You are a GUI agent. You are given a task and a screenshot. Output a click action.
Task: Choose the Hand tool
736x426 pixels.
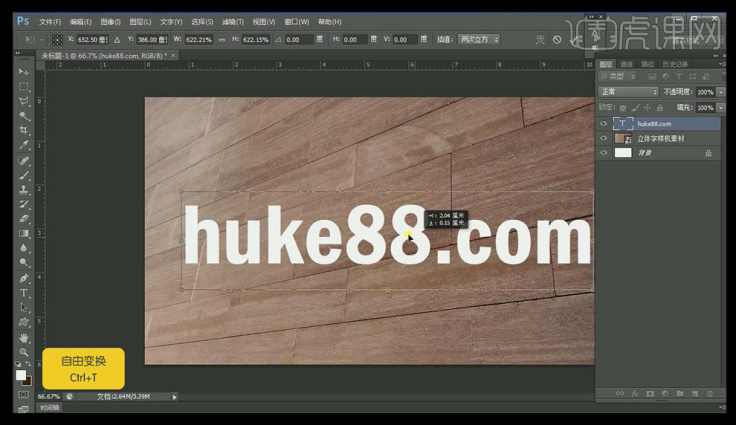(24, 337)
